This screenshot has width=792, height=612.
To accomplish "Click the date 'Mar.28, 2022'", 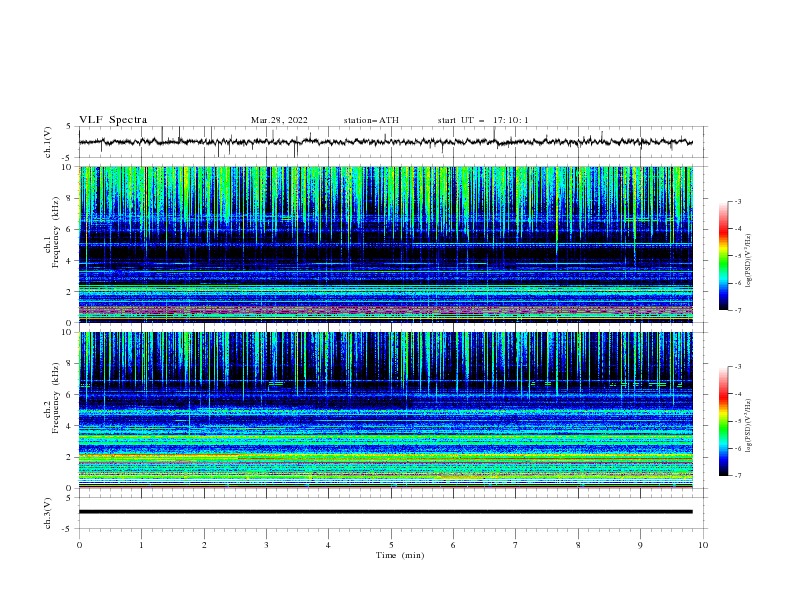I will pos(279,120).
